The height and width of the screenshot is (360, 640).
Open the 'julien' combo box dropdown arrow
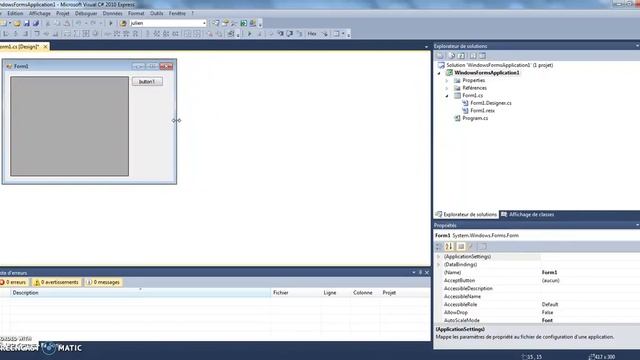pyautogui.click(x=204, y=23)
